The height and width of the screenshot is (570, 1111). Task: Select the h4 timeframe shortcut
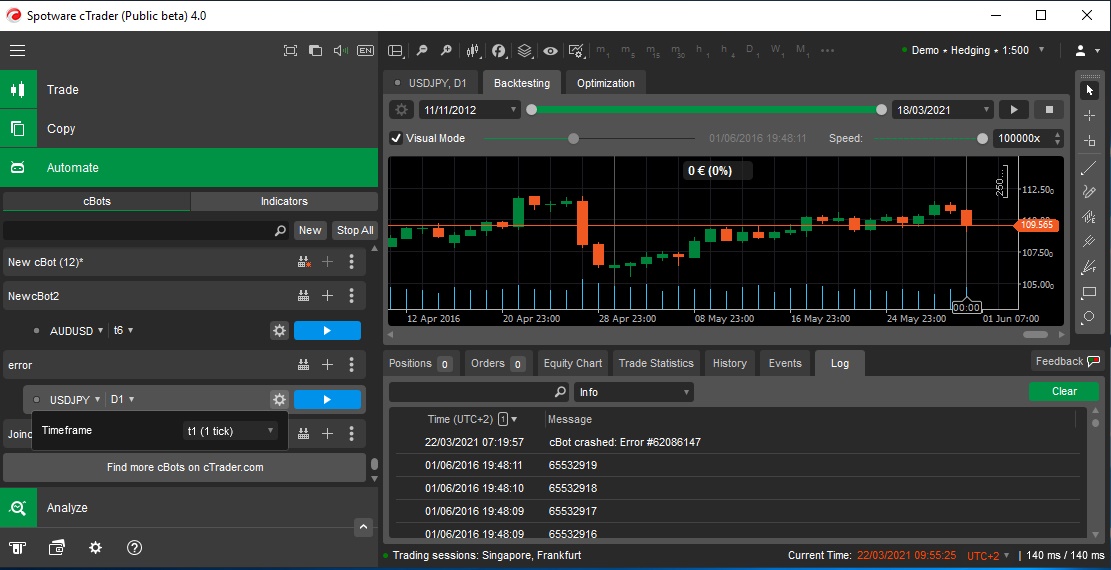728,50
